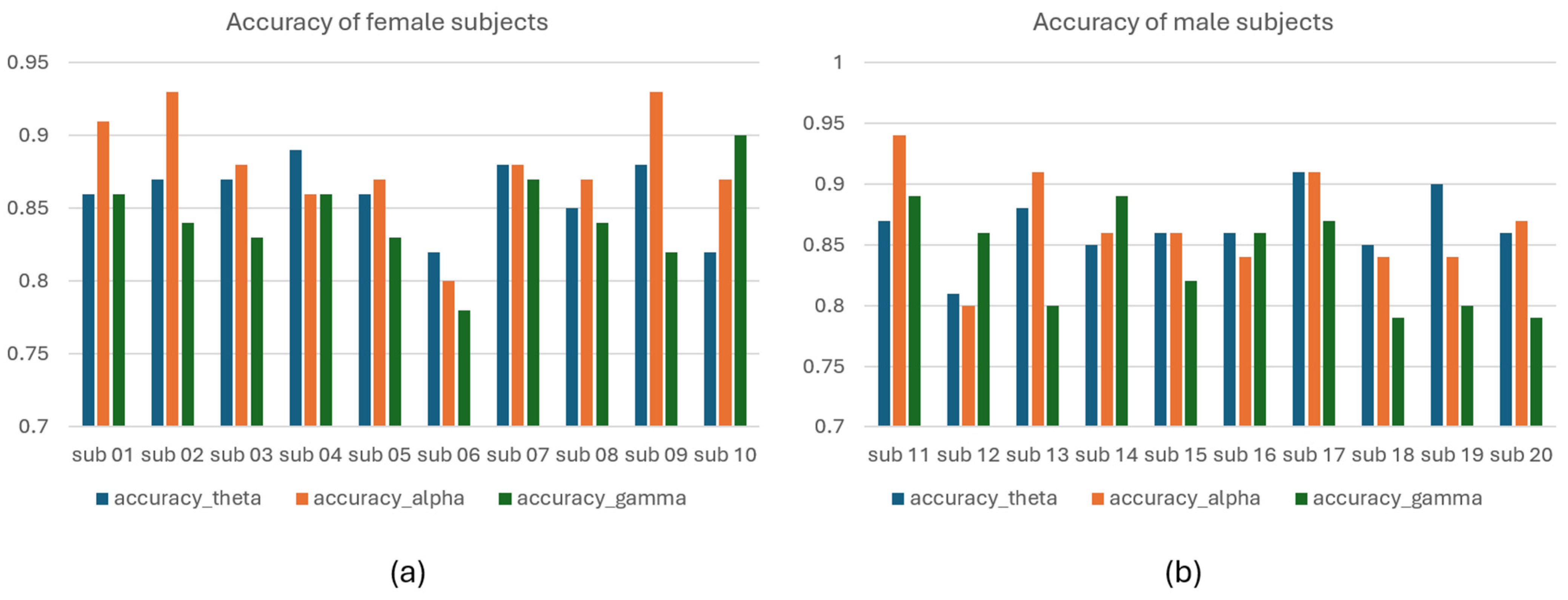Click the green accuracy_gamma legend swatch in the male chart
Viewport: 1568px width, 600px height.
click(1301, 499)
